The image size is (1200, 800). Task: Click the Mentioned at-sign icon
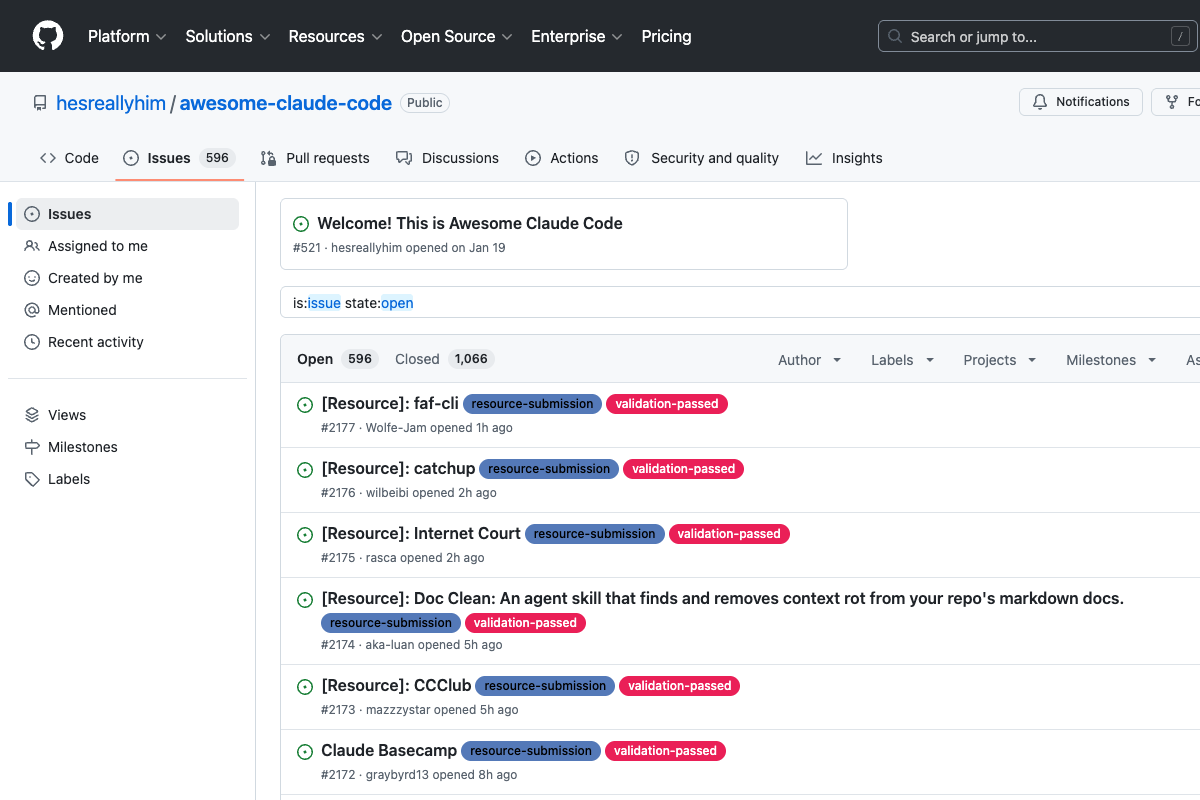pos(32,310)
